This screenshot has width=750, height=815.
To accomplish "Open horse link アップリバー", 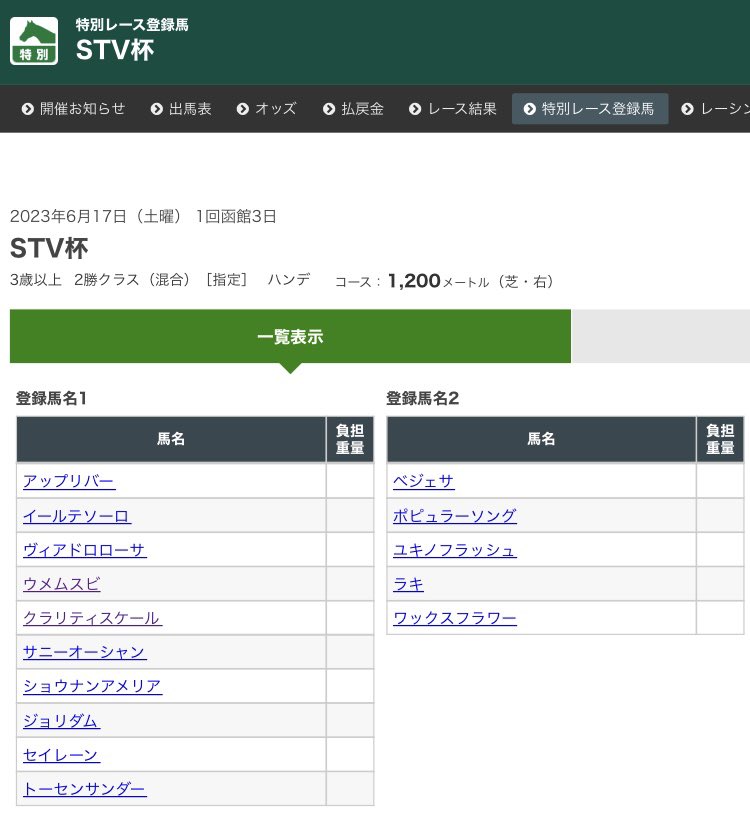I will [69, 481].
